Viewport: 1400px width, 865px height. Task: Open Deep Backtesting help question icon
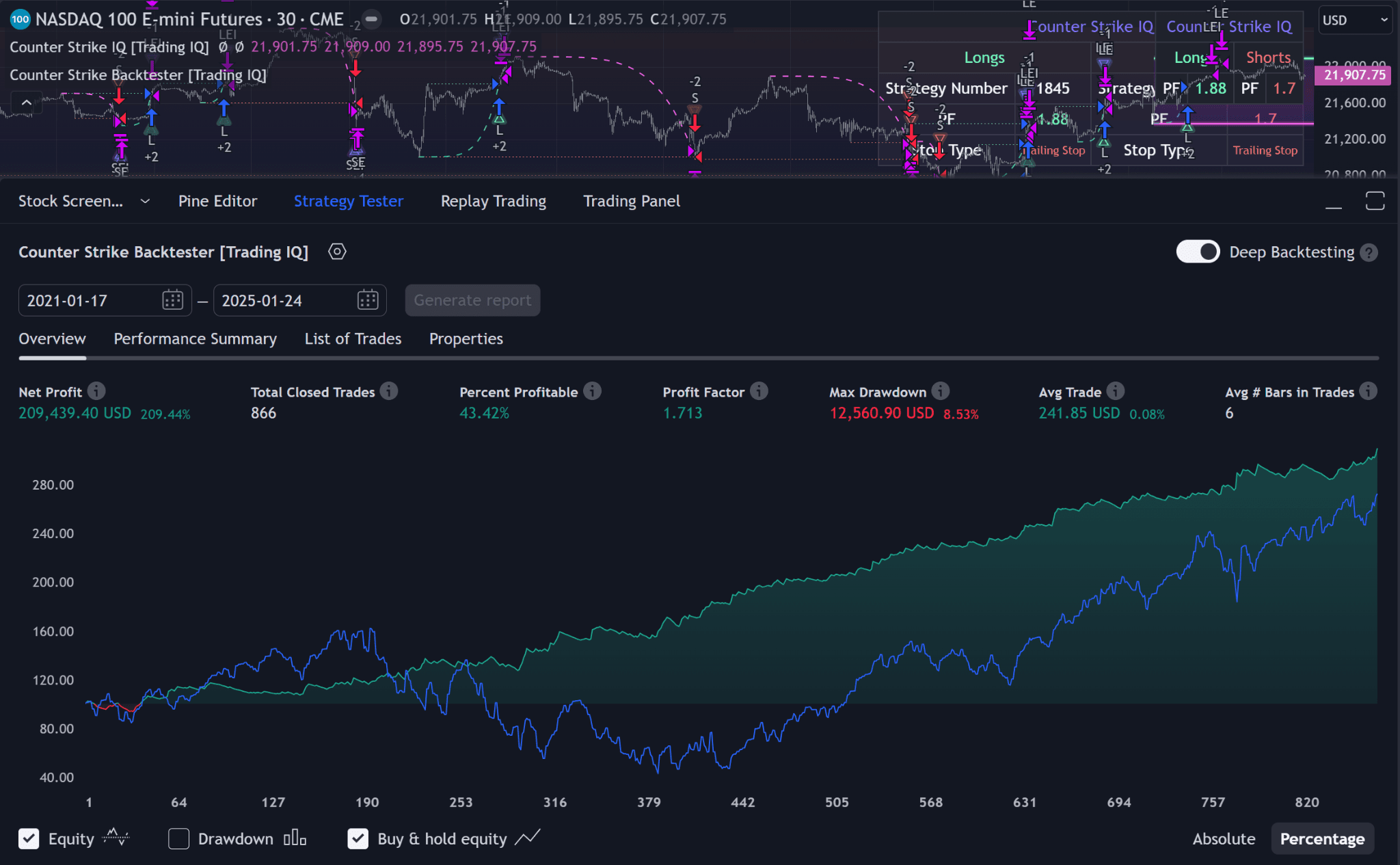pyautogui.click(x=1369, y=253)
